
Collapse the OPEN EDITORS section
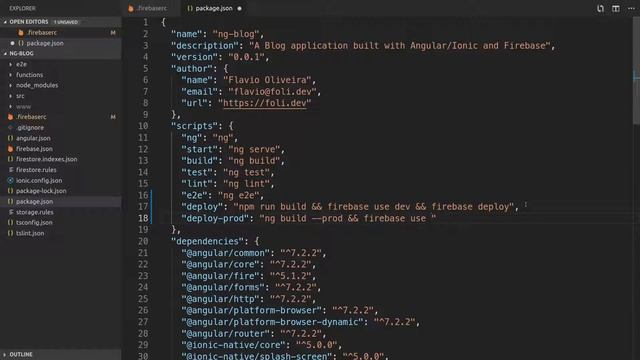click(29, 22)
